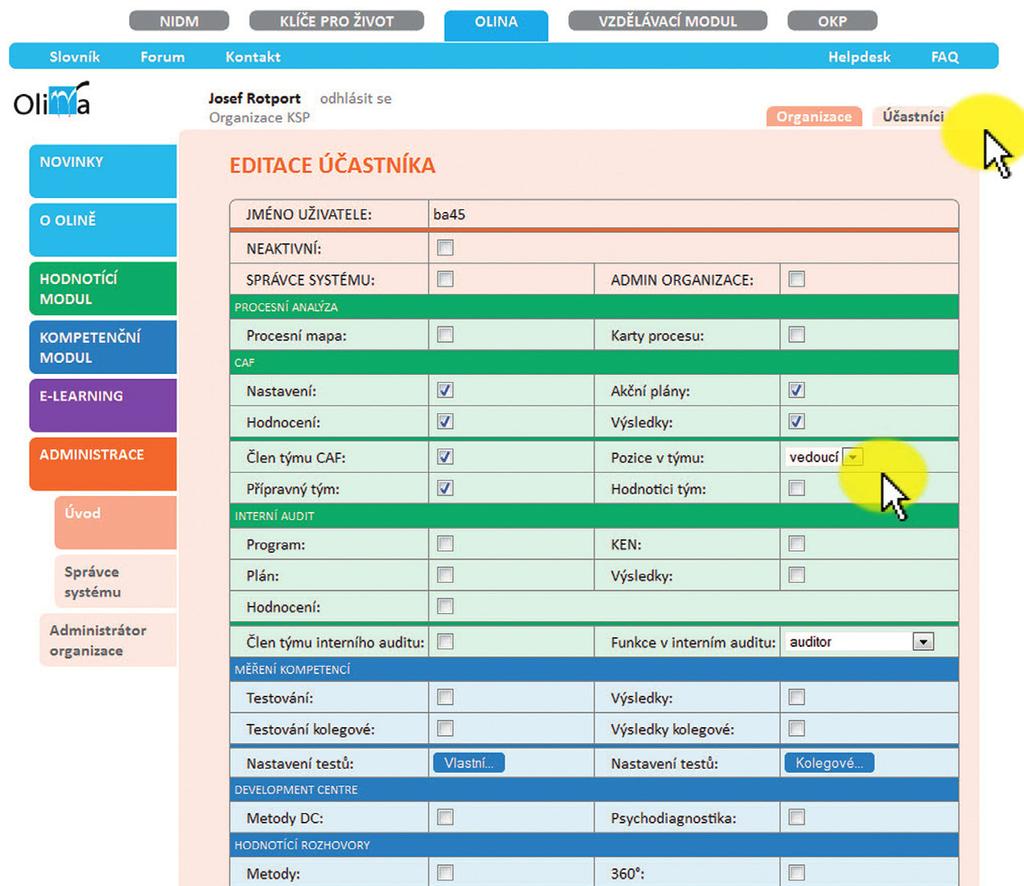
Task: Check Výsledky kolegové checkbox
Action: coord(796,728)
